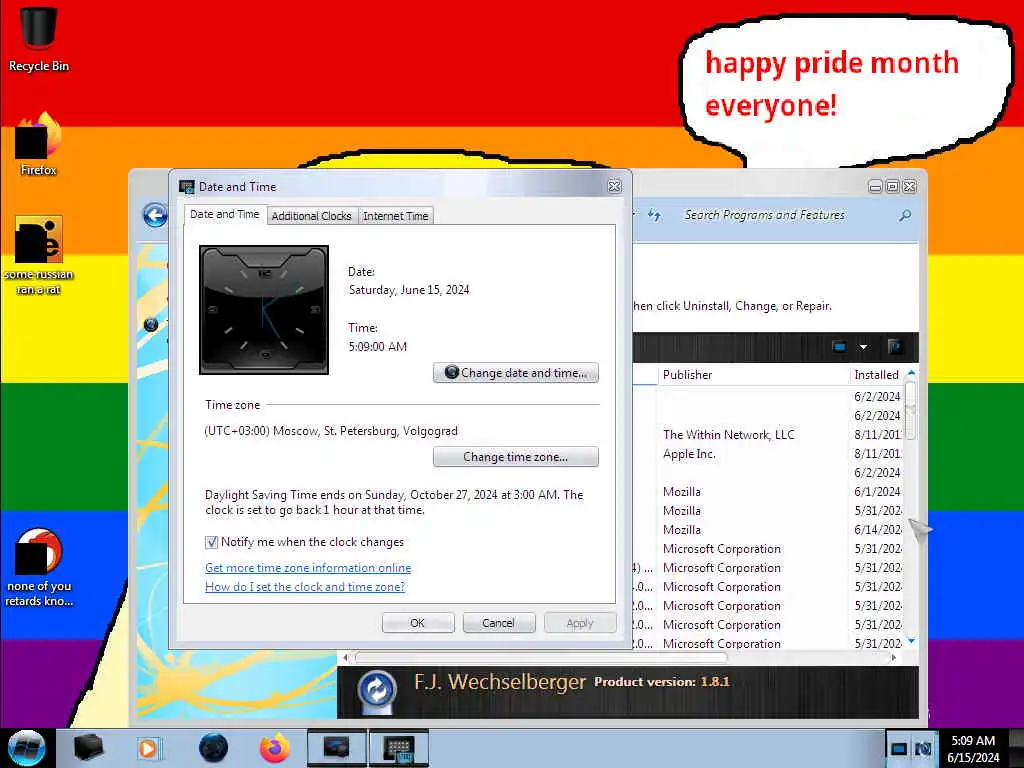Open the dark globe taskbar icon
This screenshot has height=768, width=1024.
coord(214,748)
